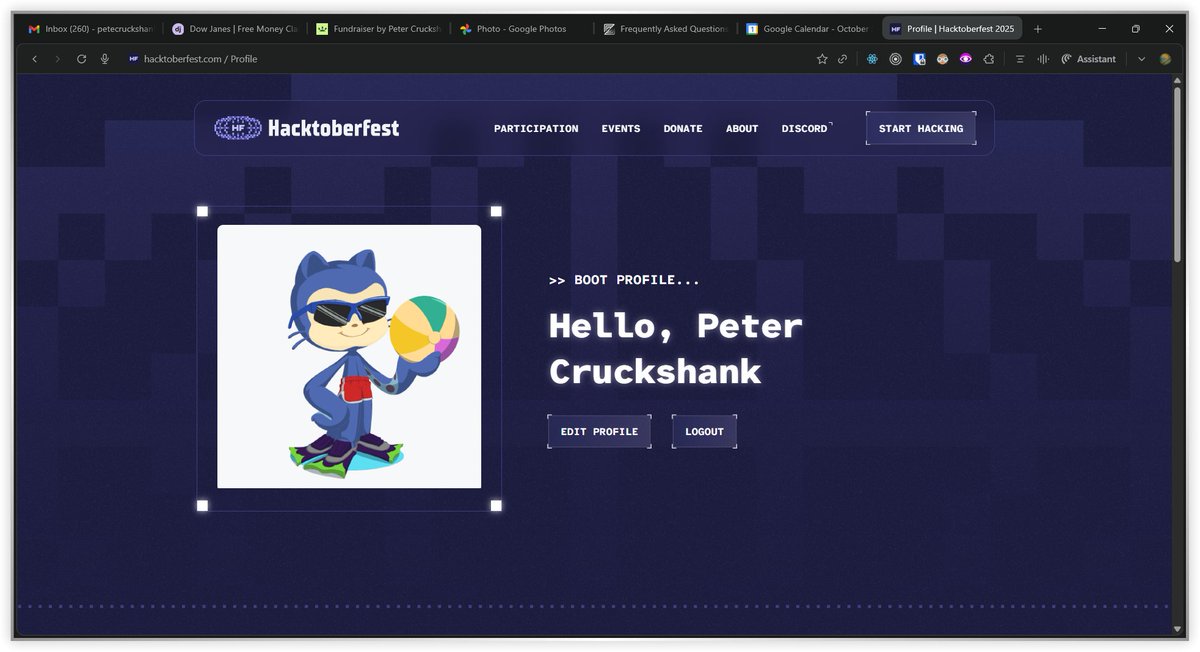Switch to the Dow Jones tab
The width and height of the screenshot is (1200, 652).
[235, 29]
